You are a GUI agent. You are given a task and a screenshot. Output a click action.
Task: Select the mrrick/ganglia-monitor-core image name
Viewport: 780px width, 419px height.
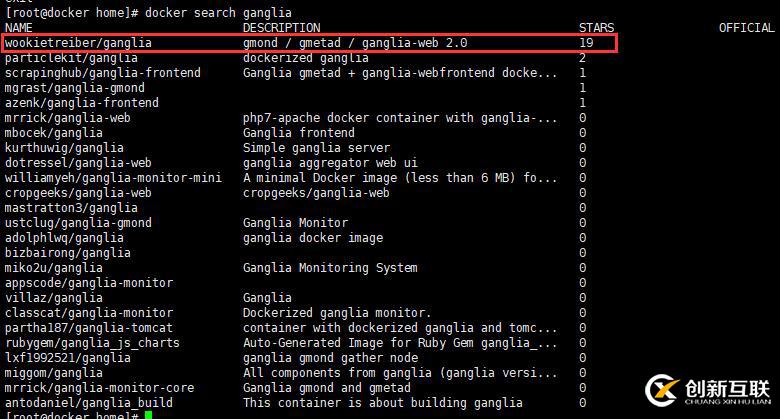pyautogui.click(x=100, y=388)
